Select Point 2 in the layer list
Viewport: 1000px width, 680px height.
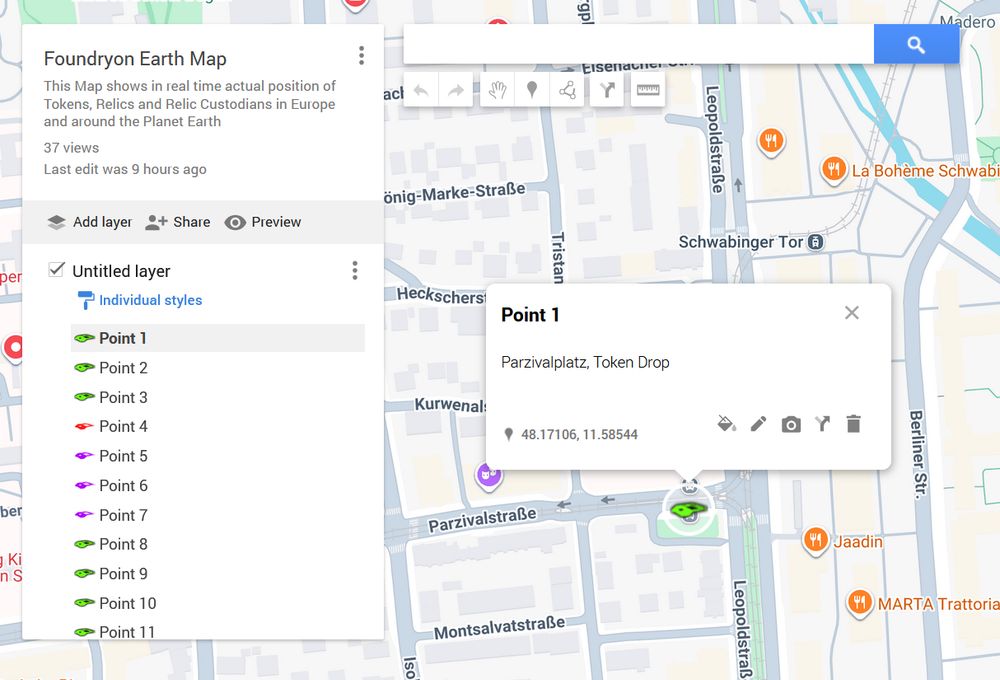217,368
